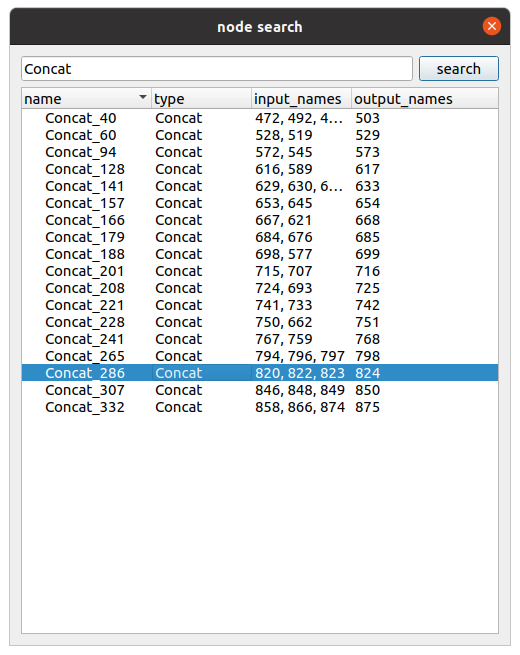The image size is (520, 655).
Task: Choose the Concat_241 row
Action: point(260,339)
